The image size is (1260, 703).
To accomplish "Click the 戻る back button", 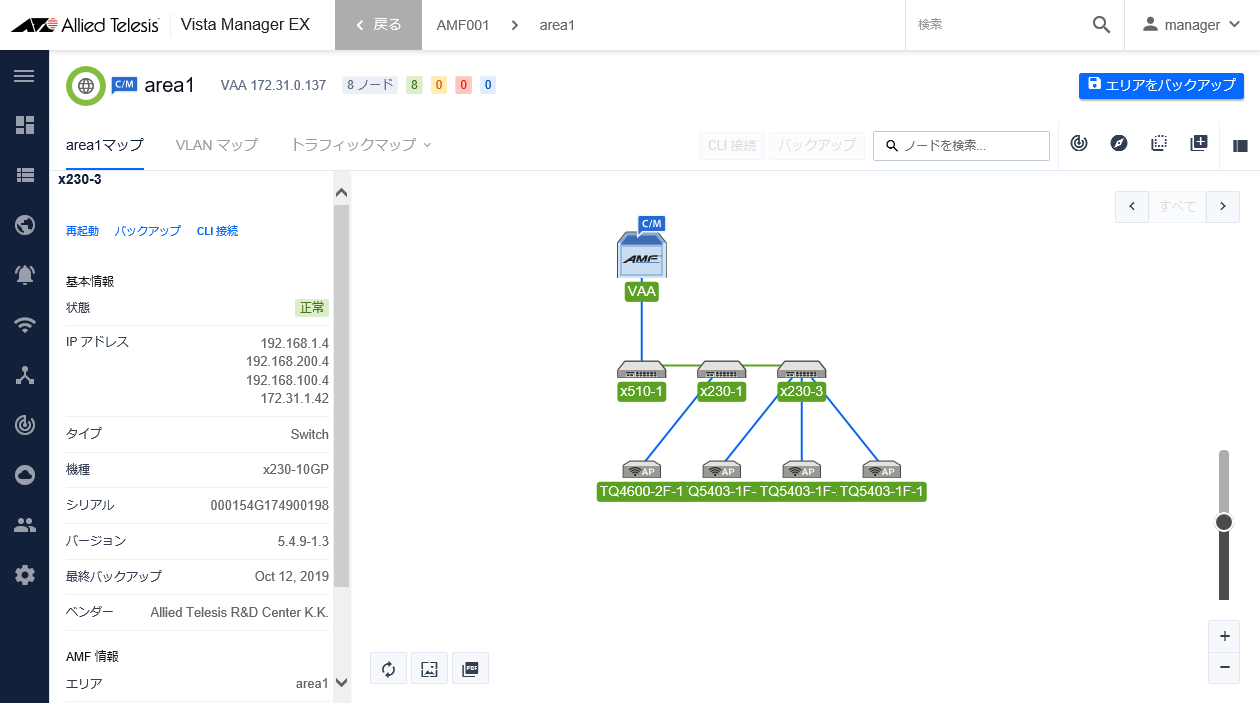I will [x=379, y=25].
